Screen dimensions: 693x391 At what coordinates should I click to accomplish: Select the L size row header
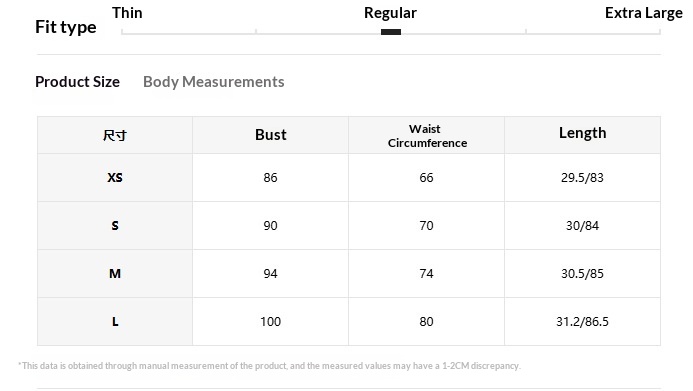[115, 322]
